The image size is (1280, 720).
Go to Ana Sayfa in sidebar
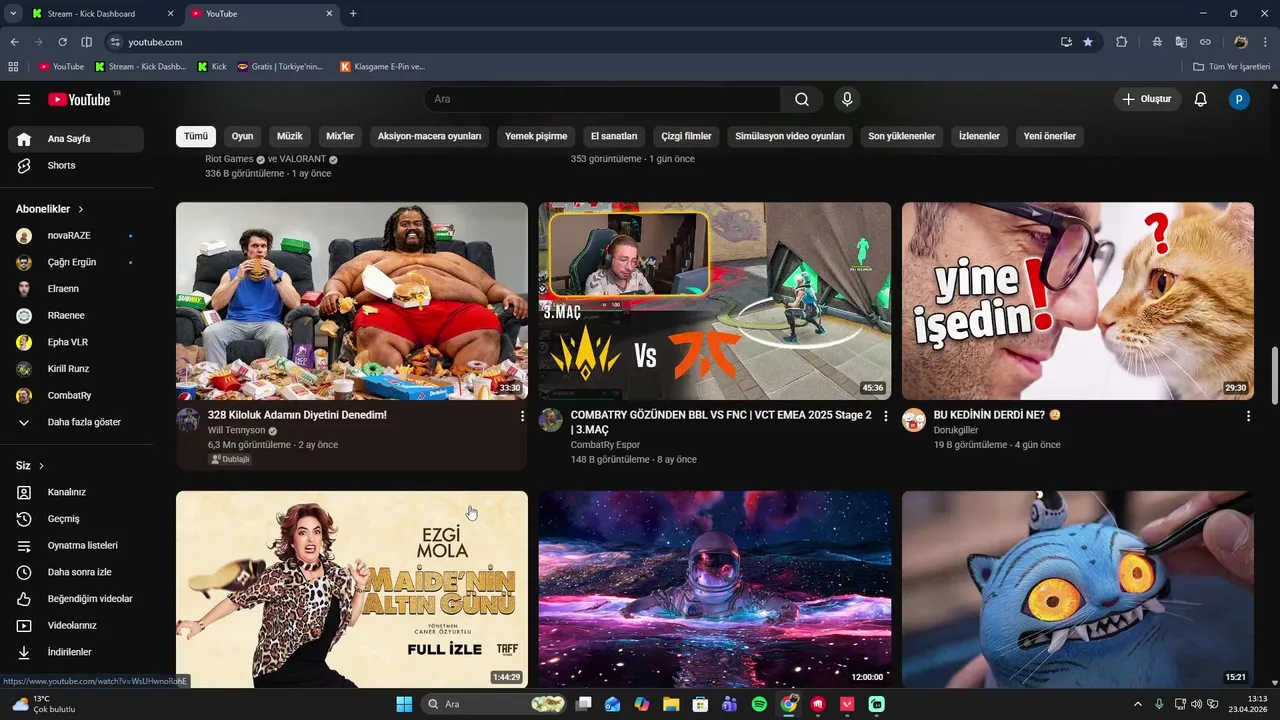pos(76,139)
